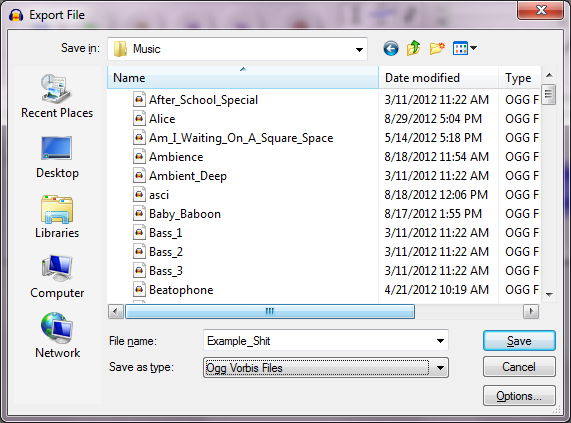Expand the File name dropdown arrow

[440, 341]
